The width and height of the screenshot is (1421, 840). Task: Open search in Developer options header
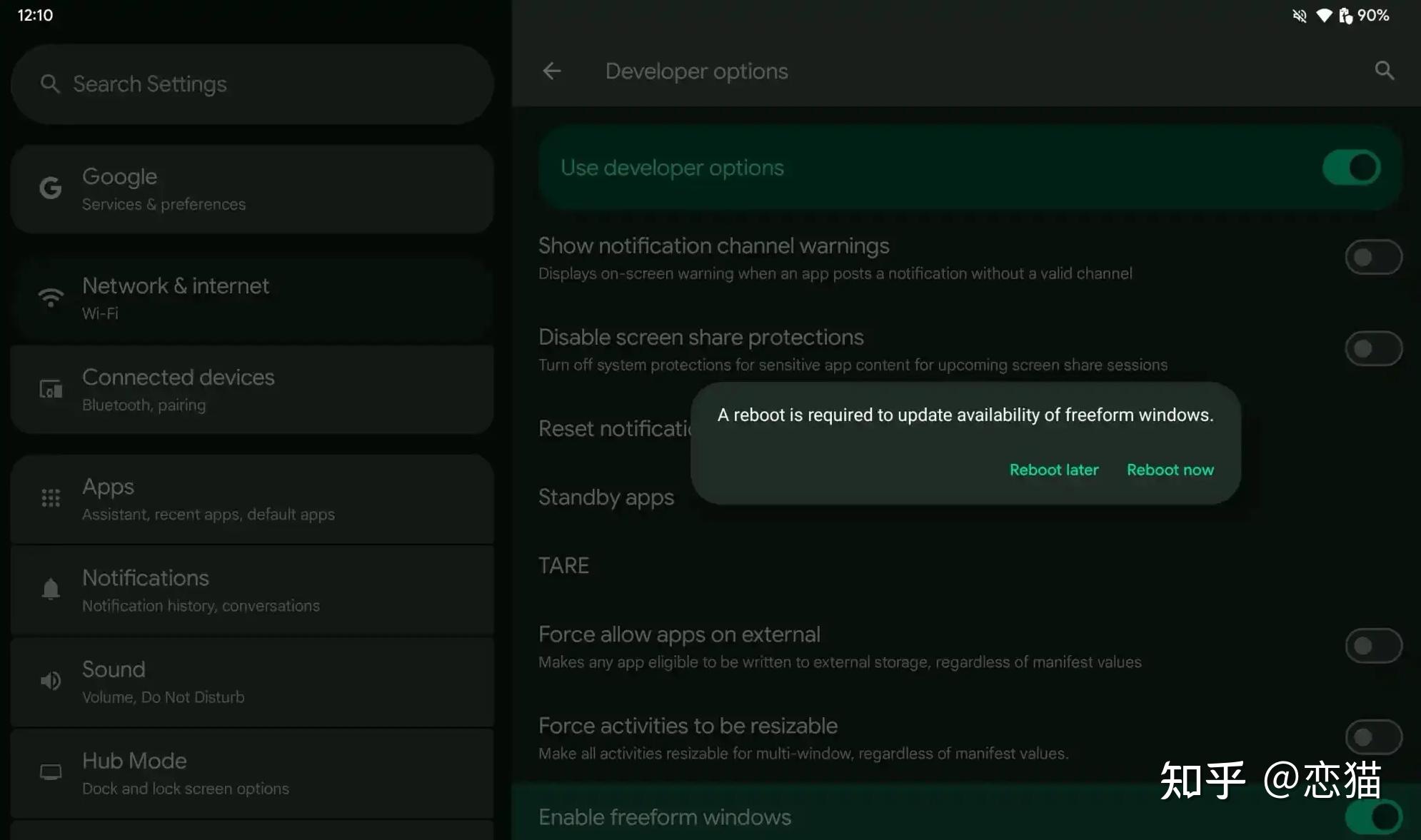click(1385, 71)
